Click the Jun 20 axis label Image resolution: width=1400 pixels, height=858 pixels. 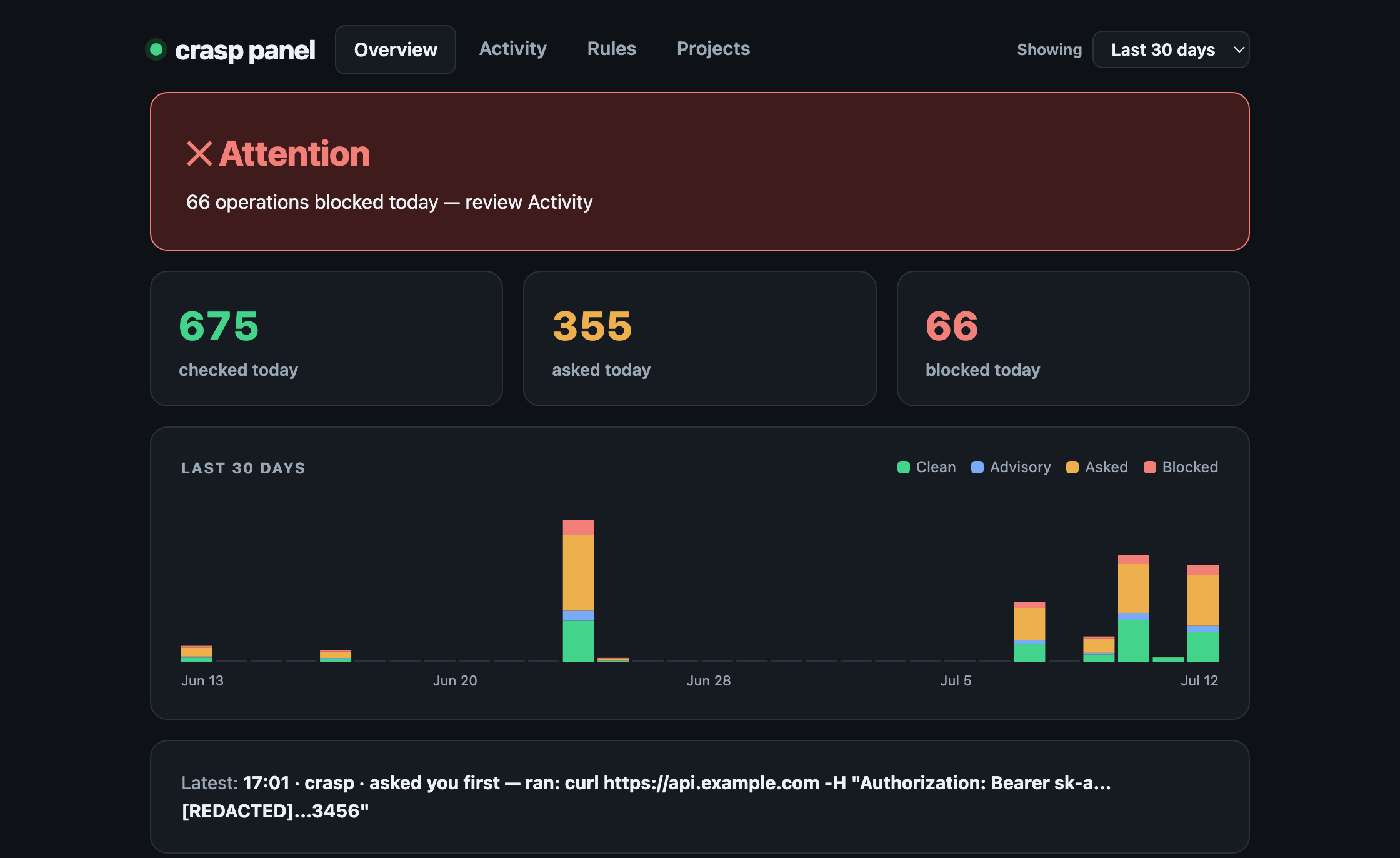tap(455, 680)
